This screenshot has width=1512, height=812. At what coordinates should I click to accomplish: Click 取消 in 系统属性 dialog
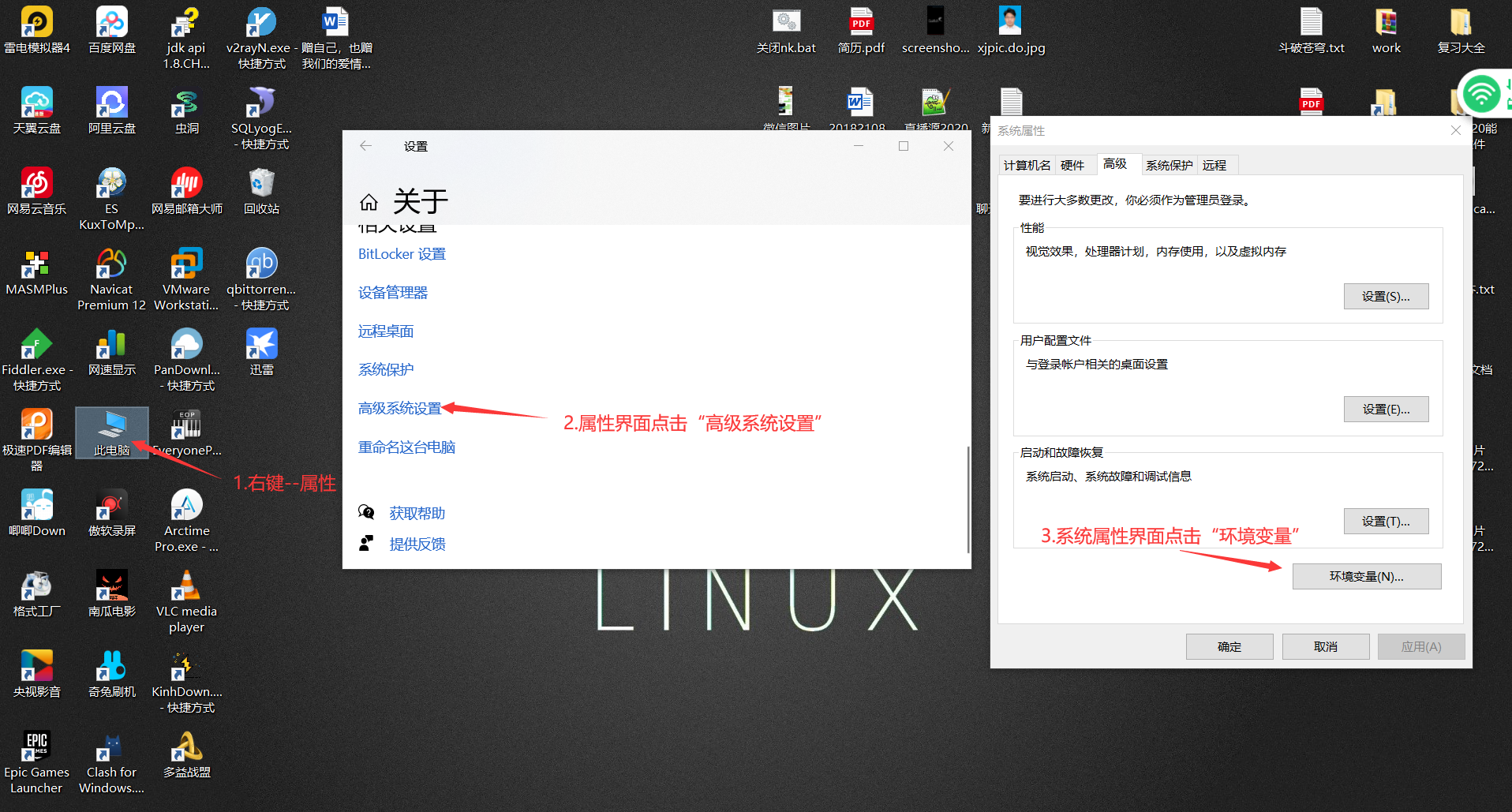pyautogui.click(x=1326, y=646)
